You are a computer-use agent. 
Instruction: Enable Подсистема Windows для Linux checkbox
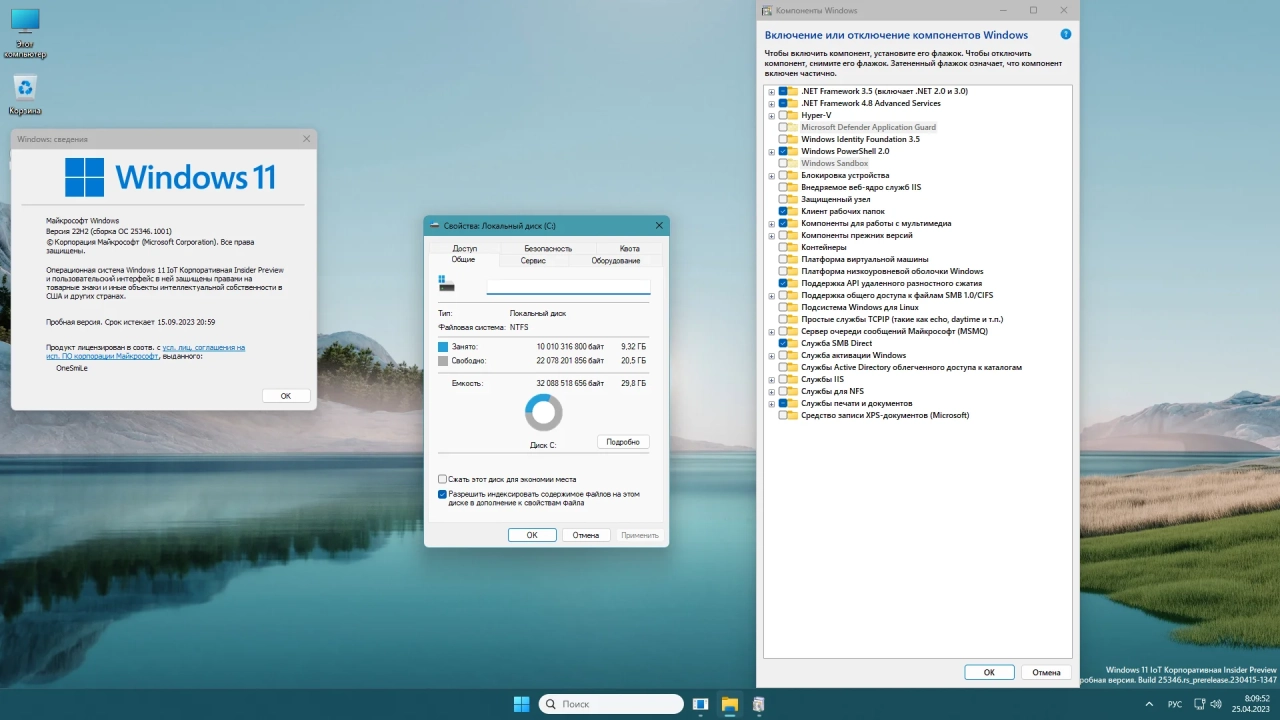tap(782, 307)
